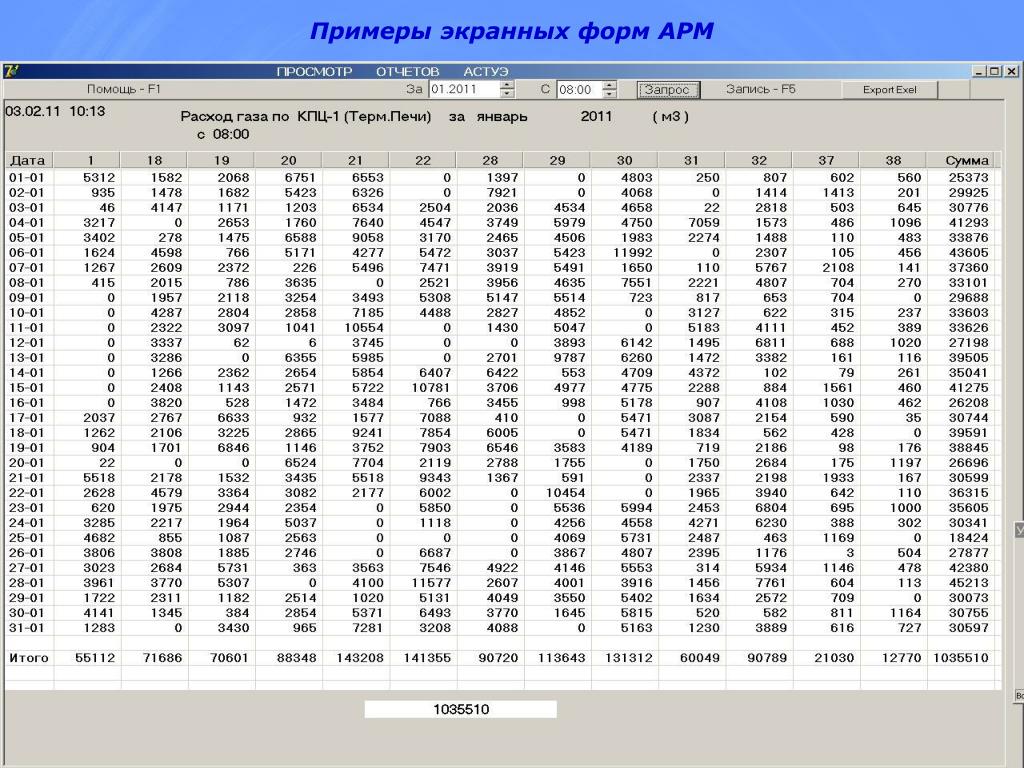Click total 143208 in Итого row
Image resolution: width=1024 pixels, height=768 pixels.
359,658
